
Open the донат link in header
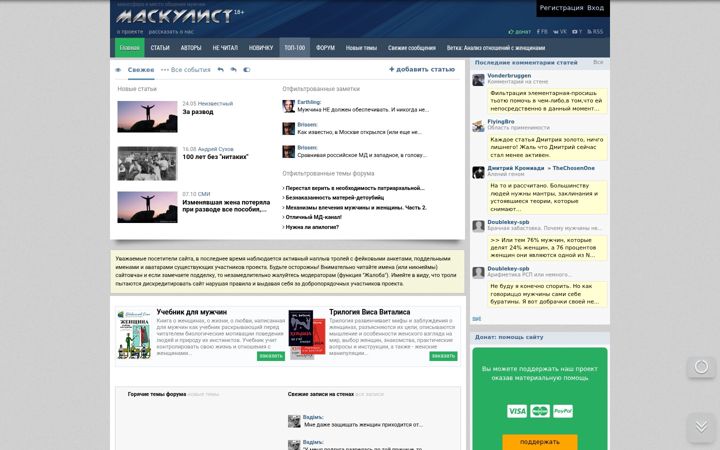[519, 32]
